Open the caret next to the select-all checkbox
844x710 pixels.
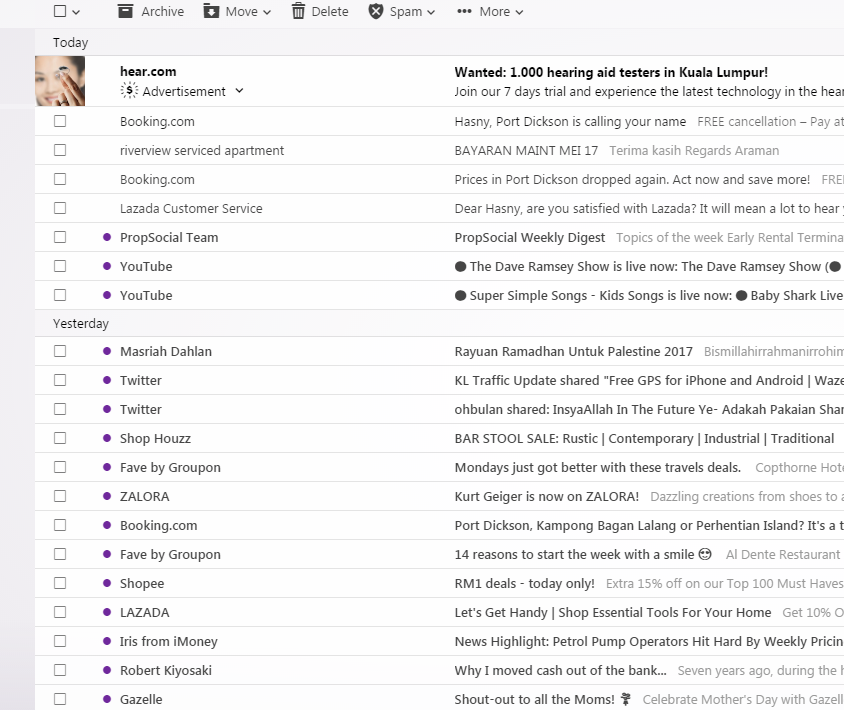coord(73,11)
